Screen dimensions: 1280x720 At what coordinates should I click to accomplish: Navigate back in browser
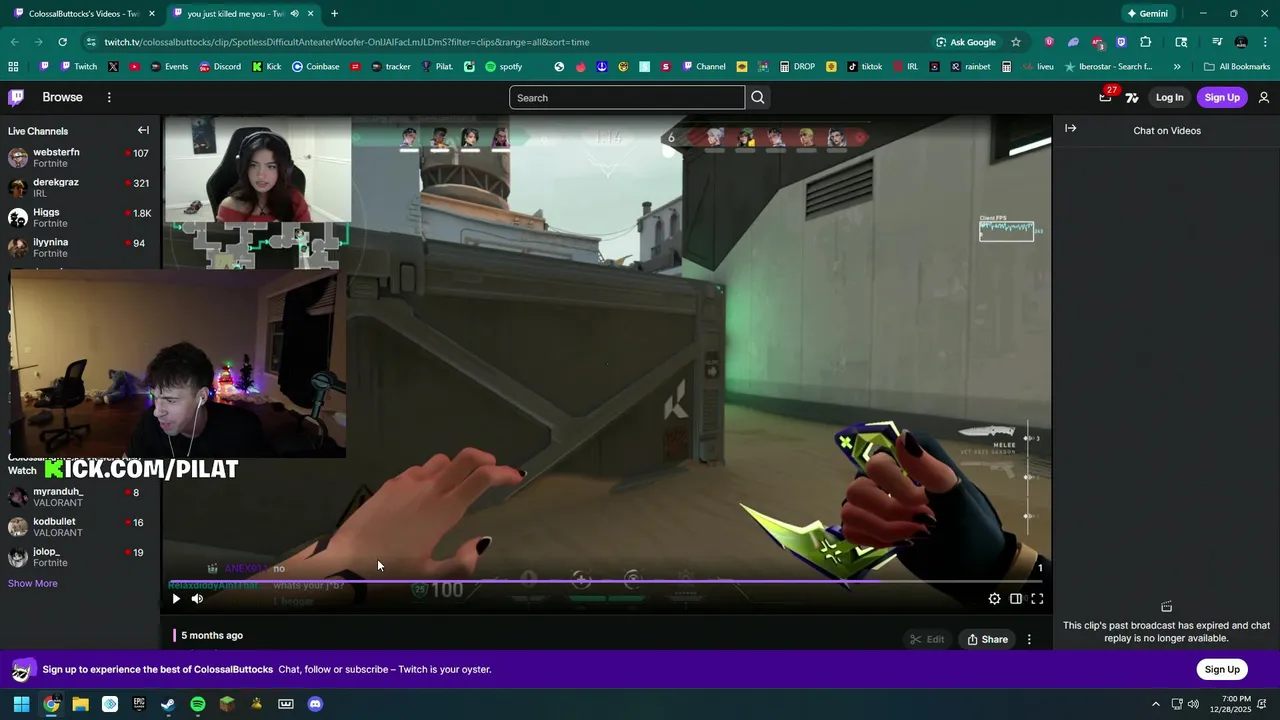pos(14,42)
